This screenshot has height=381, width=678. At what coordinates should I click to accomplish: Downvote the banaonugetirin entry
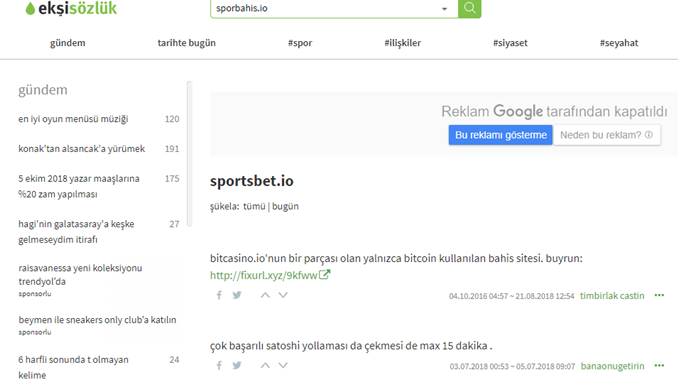[283, 366]
